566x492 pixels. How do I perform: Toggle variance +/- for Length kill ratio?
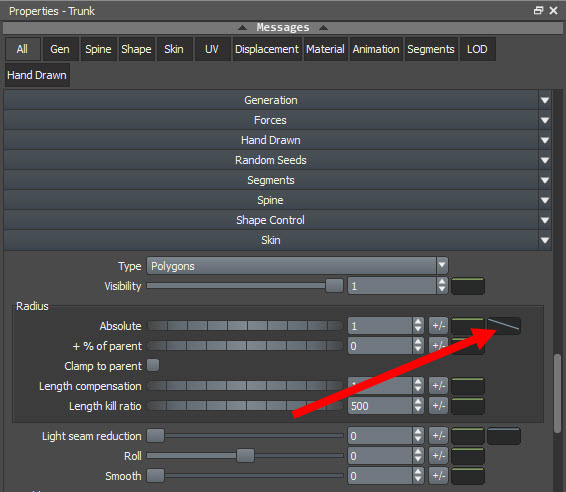[x=438, y=406]
